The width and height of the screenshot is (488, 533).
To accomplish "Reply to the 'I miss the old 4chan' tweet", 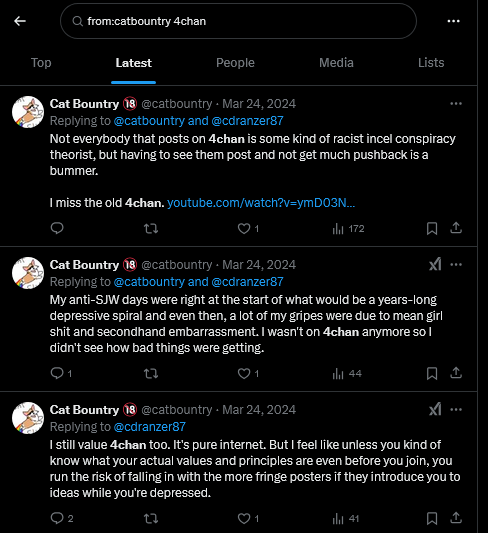I will (57, 228).
